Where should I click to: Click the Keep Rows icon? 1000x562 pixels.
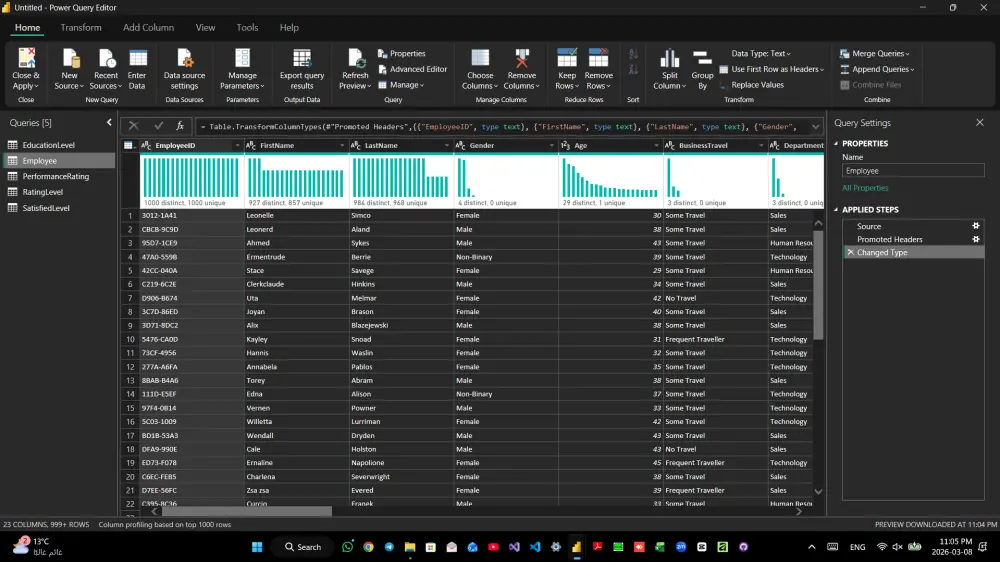pos(567,58)
